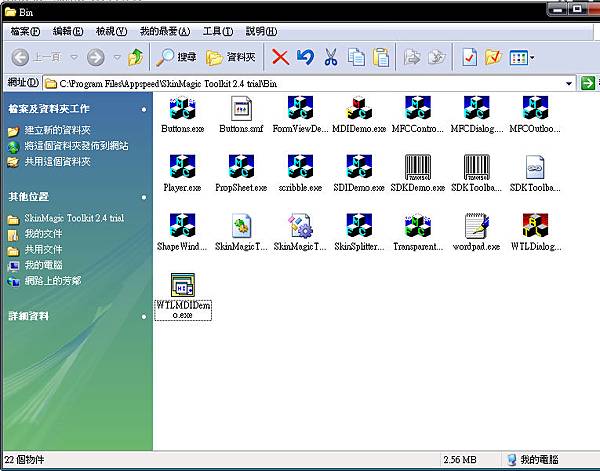Toggle the 資料夾 (Folders) pane button
This screenshot has width=600, height=471.
231,57
